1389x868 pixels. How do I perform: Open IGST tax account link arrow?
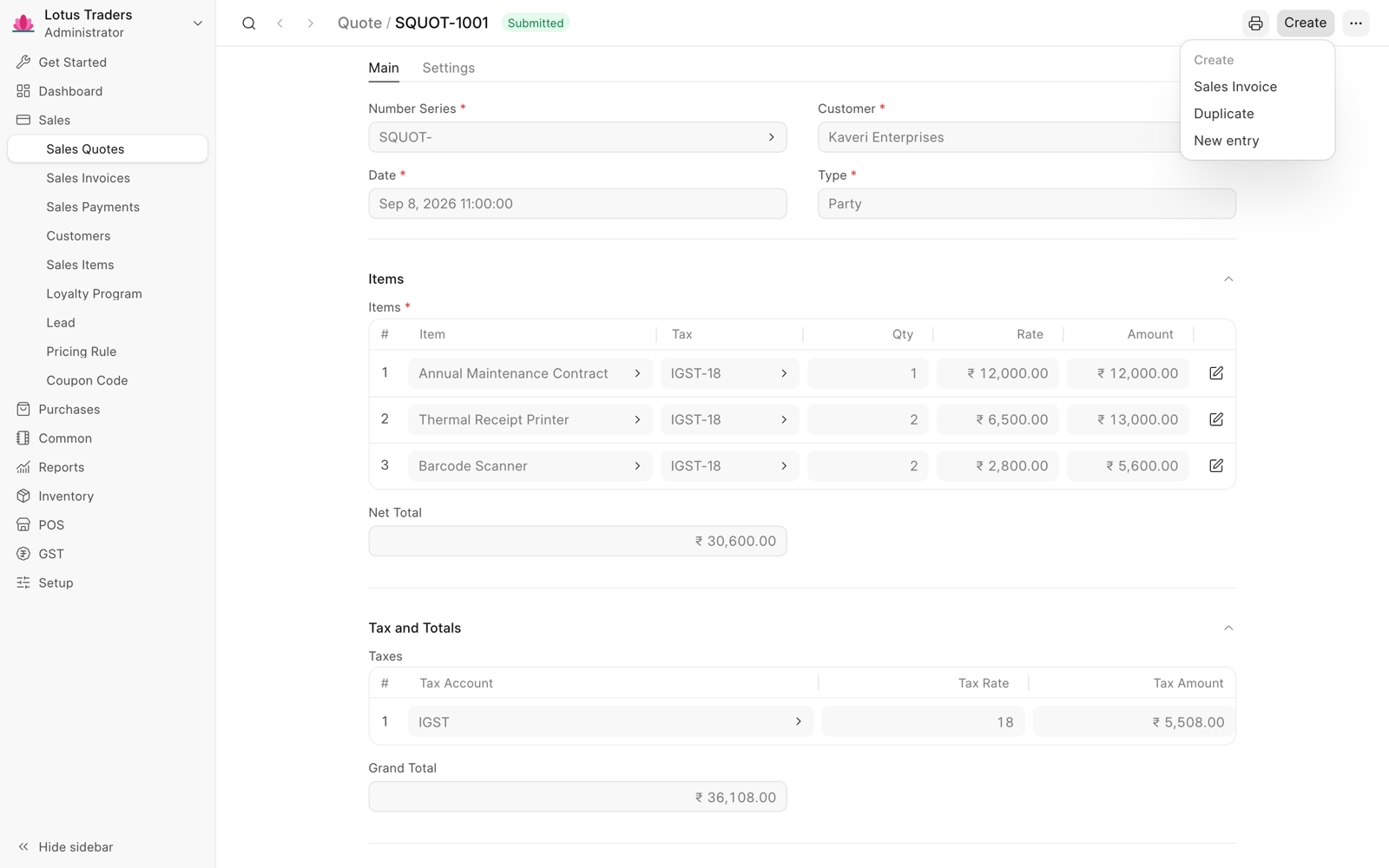(799, 722)
